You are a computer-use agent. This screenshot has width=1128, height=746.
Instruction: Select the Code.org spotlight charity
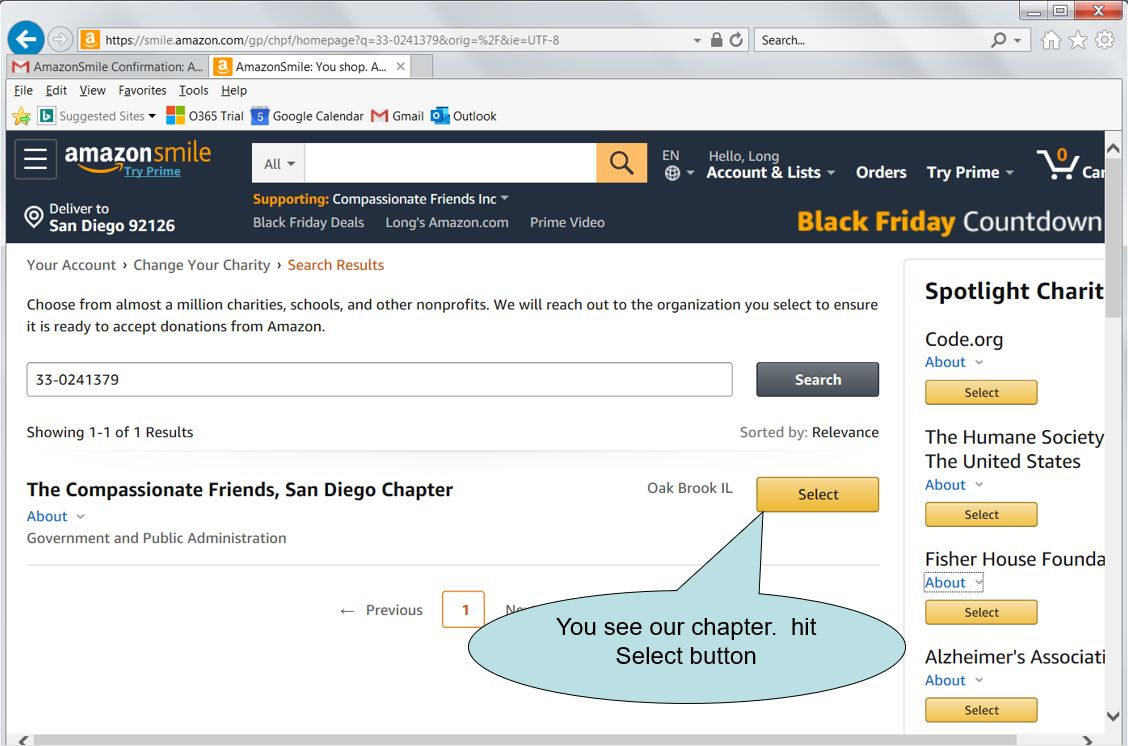click(x=981, y=393)
